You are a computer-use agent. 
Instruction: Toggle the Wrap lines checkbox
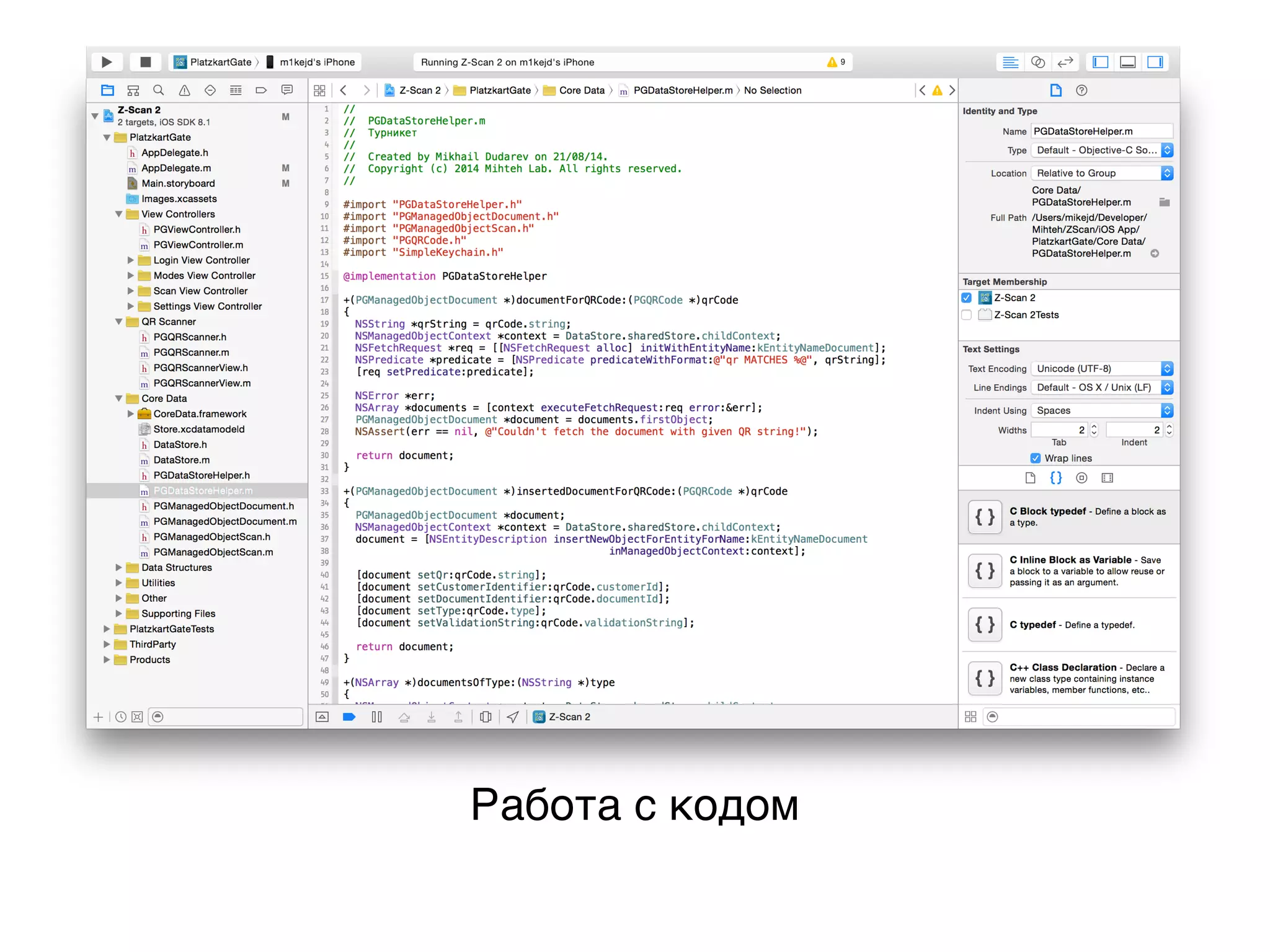(1036, 458)
